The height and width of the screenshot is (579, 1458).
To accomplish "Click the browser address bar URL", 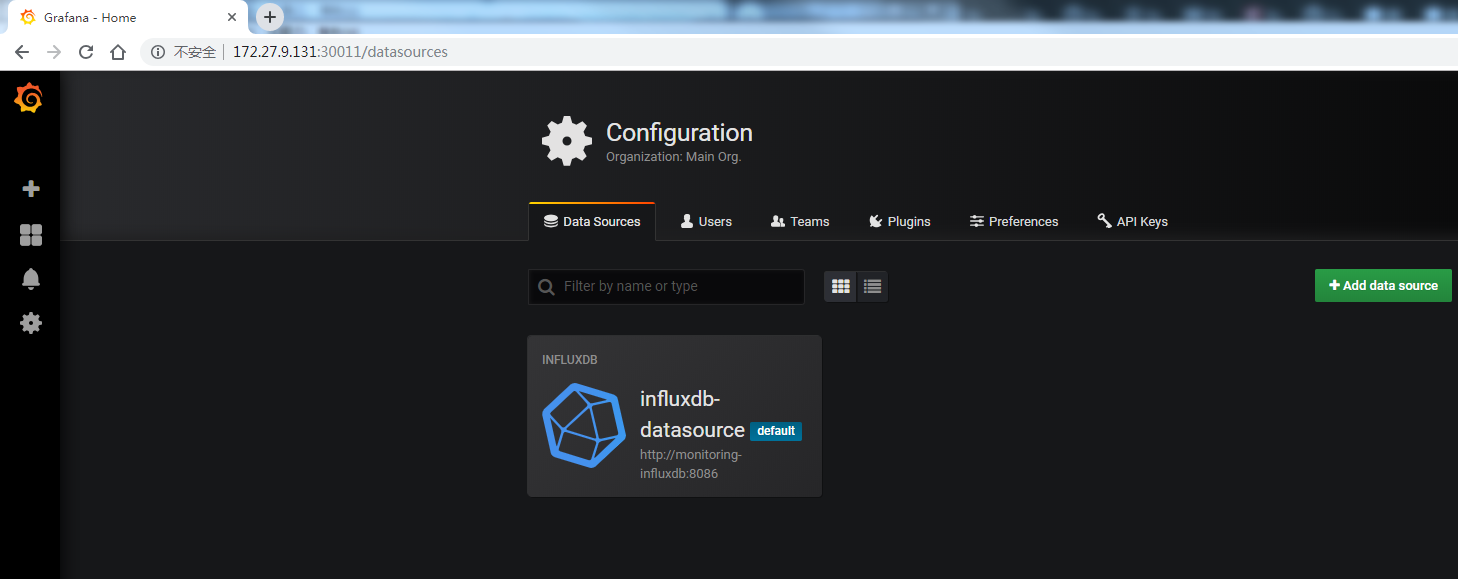I will pos(340,52).
